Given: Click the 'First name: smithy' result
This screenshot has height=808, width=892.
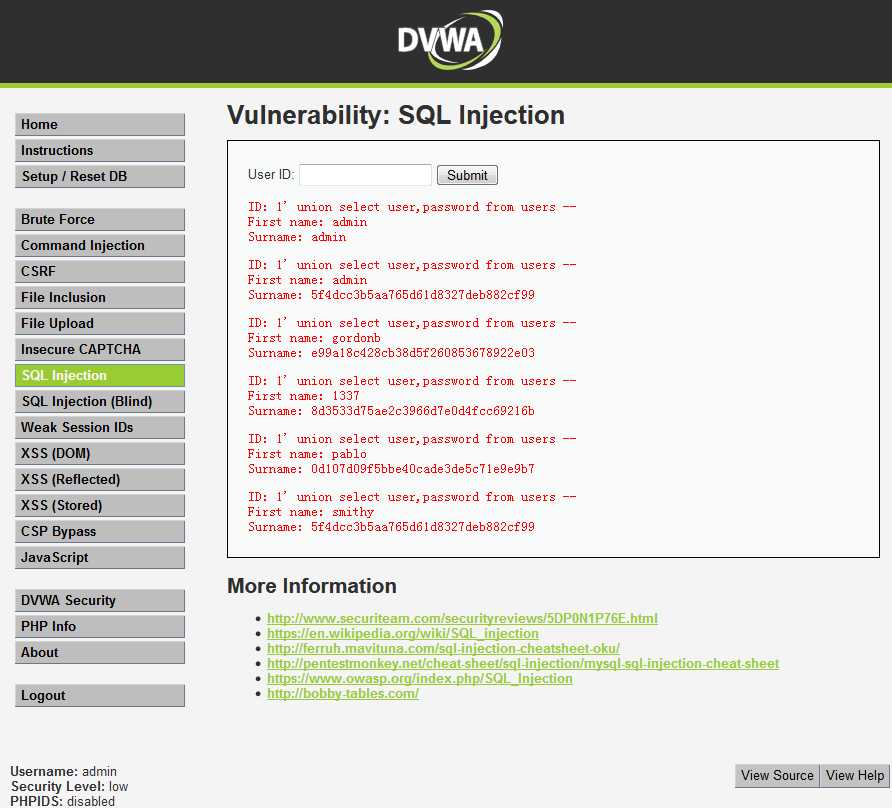Looking at the screenshot, I should pos(311,512).
